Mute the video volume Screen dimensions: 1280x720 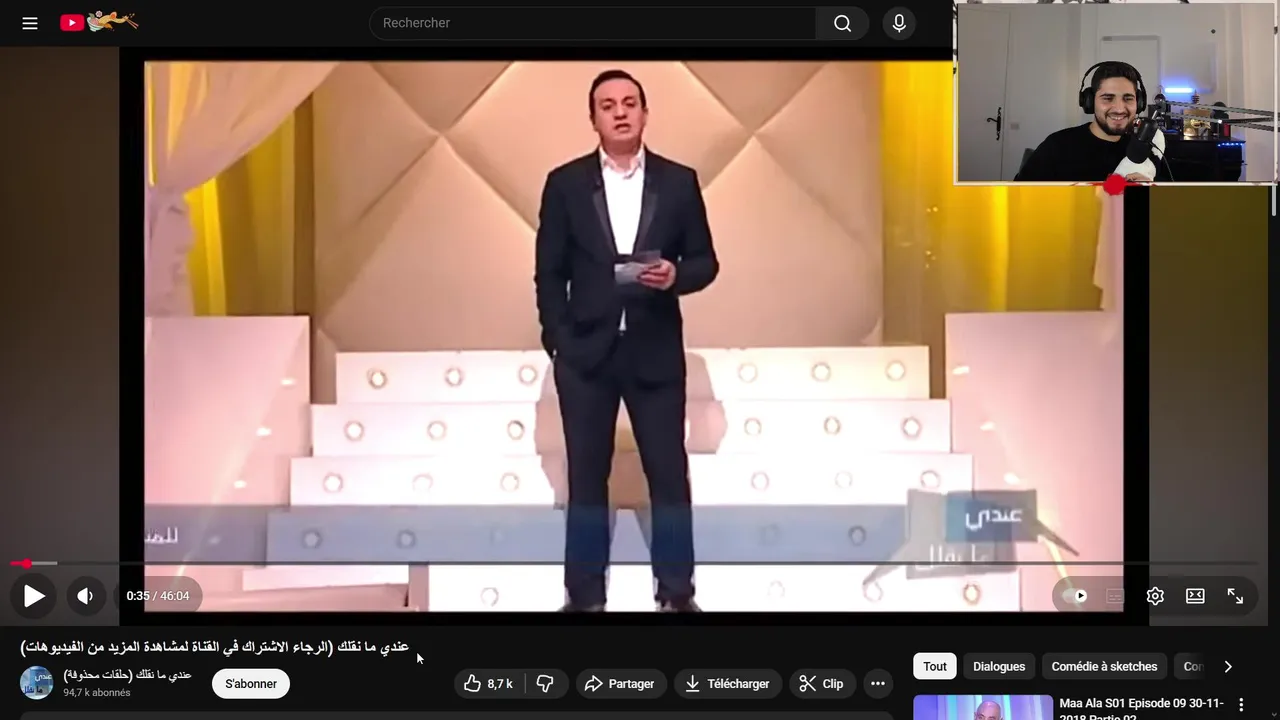click(x=85, y=596)
